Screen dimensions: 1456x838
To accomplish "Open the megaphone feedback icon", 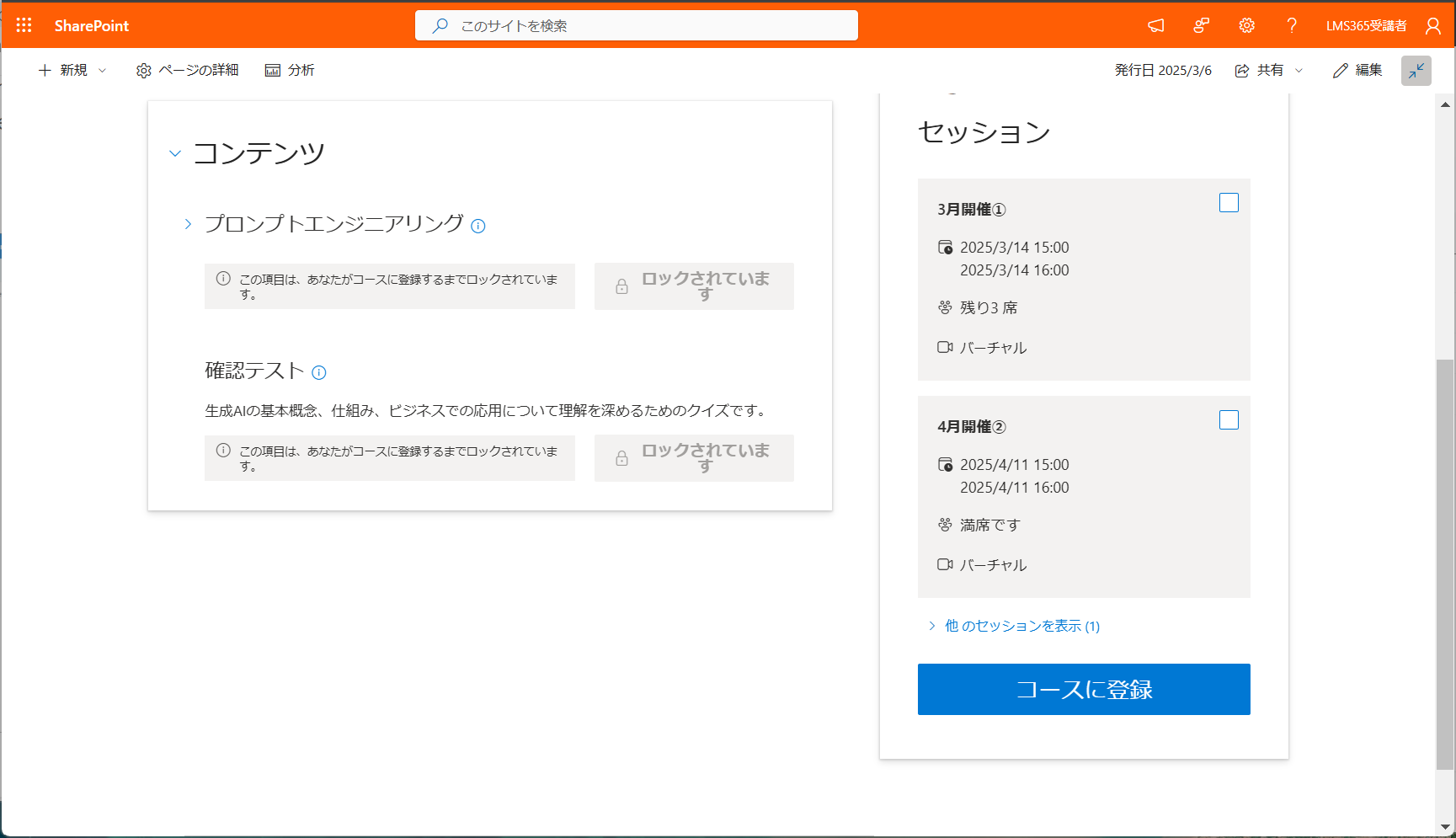I will click(1156, 25).
